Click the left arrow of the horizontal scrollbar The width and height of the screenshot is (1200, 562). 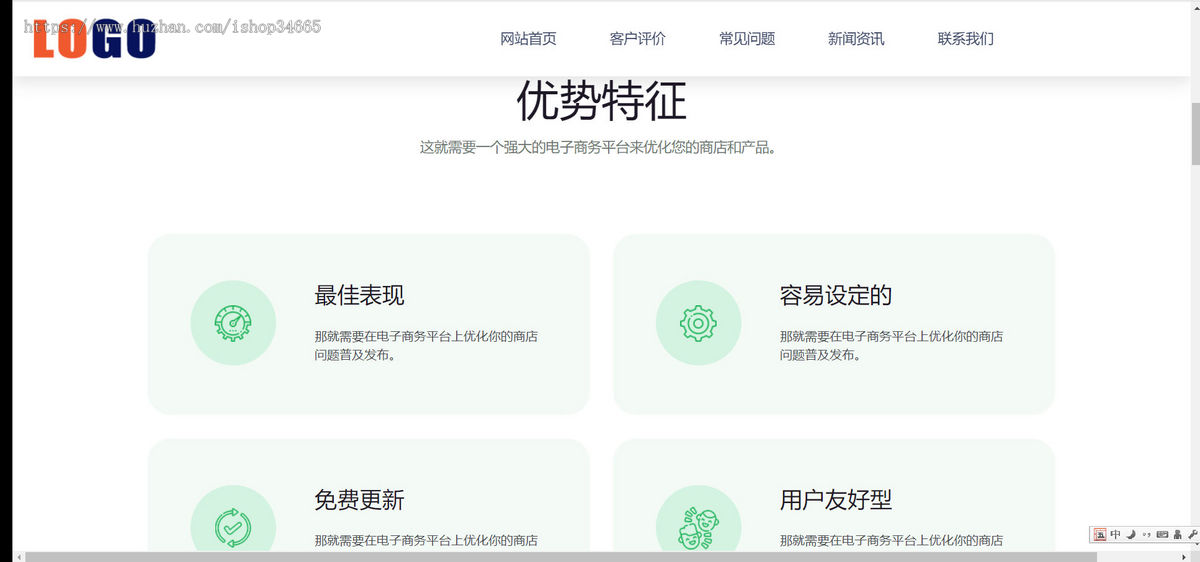tap(17, 557)
